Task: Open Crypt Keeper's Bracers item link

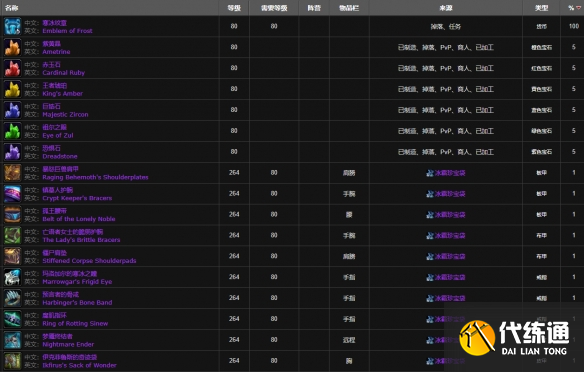Action: 77,198
